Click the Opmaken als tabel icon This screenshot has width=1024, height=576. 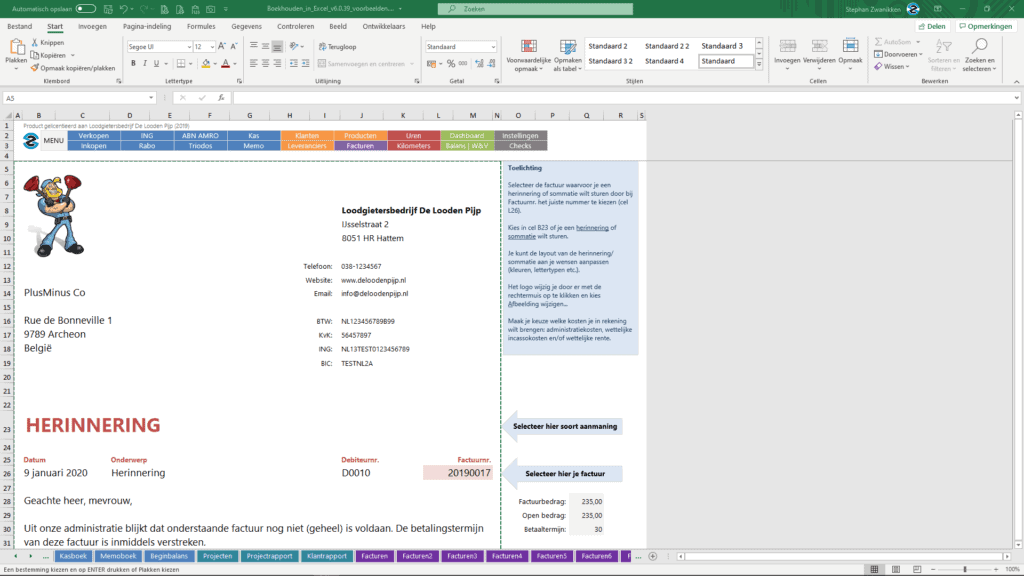coord(567,46)
